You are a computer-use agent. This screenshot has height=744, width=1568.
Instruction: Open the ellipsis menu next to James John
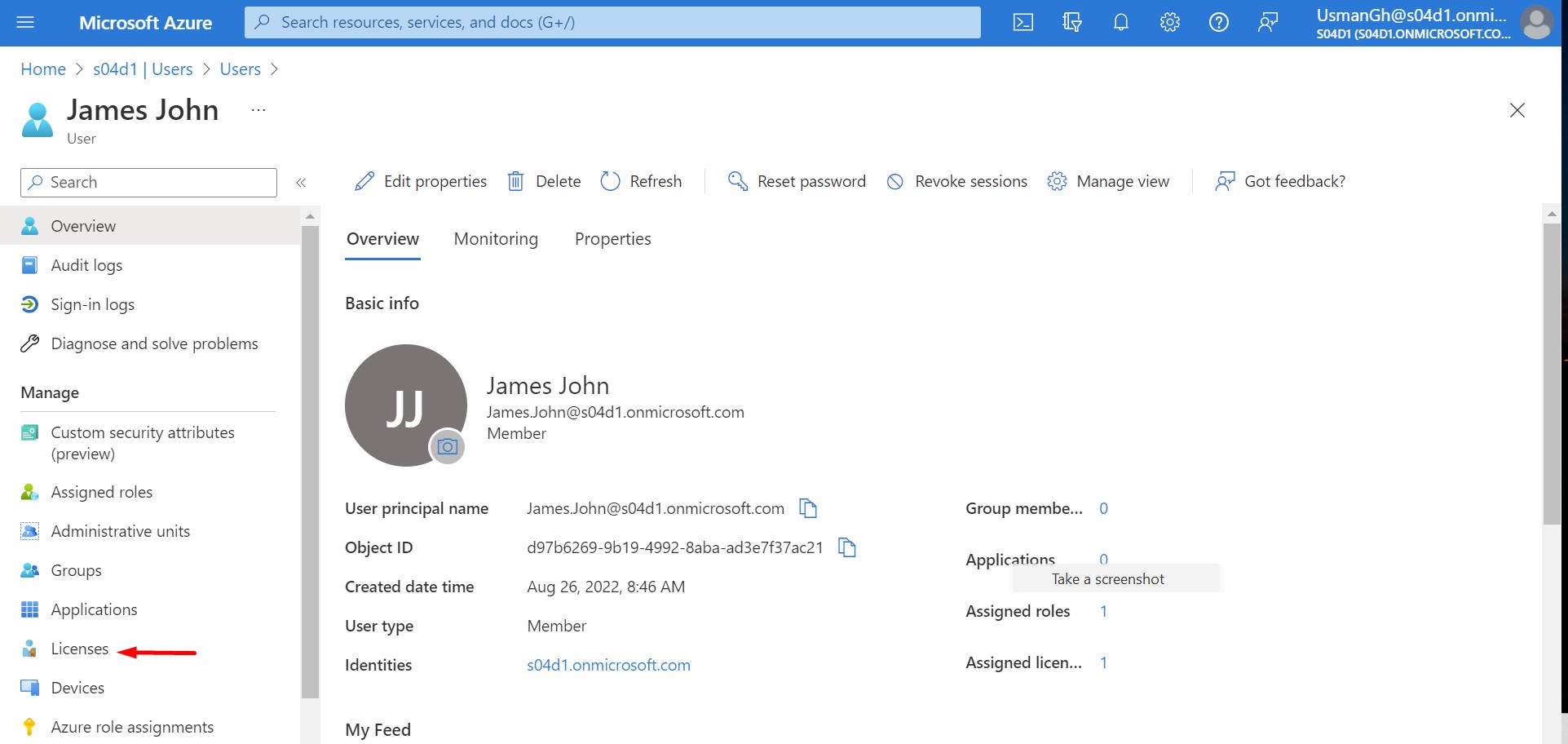pyautogui.click(x=258, y=109)
